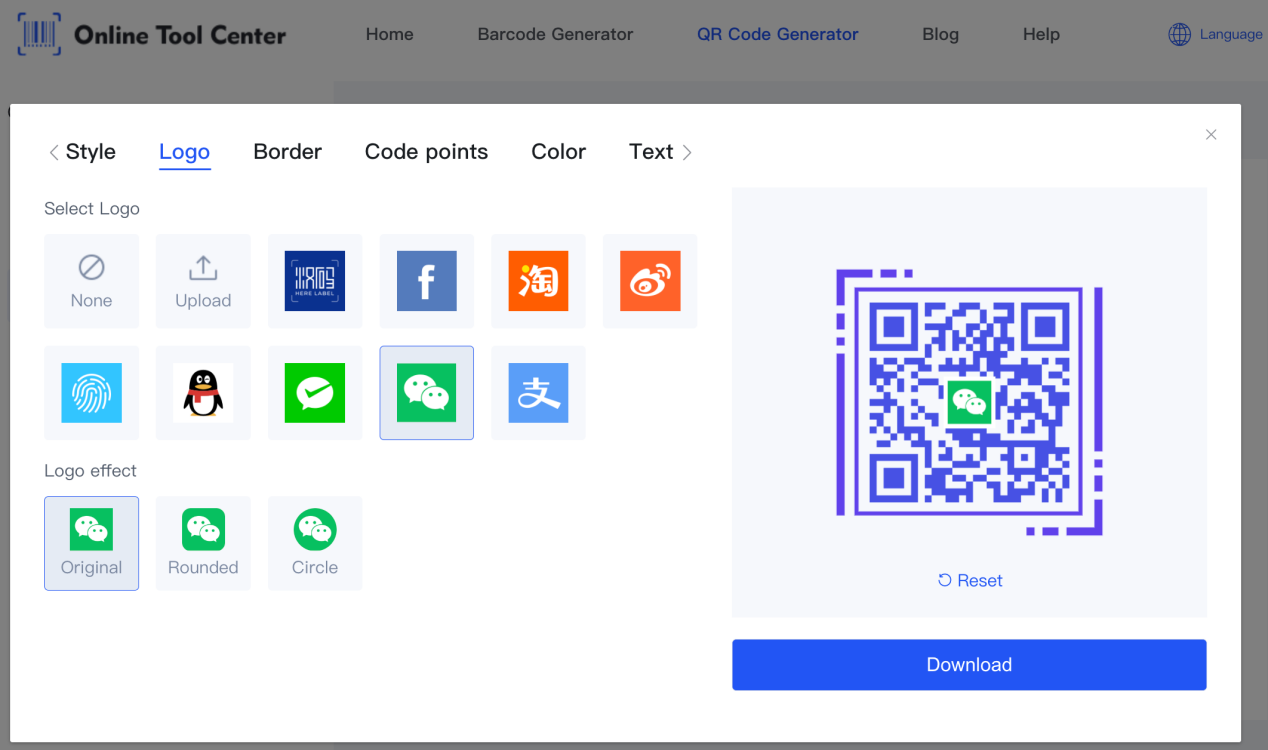
Task: Switch to the Color tab
Action: 558,152
